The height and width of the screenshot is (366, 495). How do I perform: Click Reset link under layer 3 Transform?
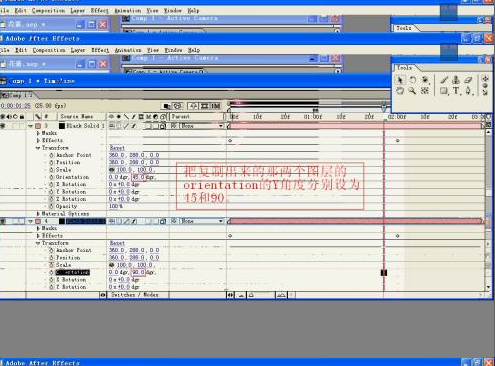[117, 148]
